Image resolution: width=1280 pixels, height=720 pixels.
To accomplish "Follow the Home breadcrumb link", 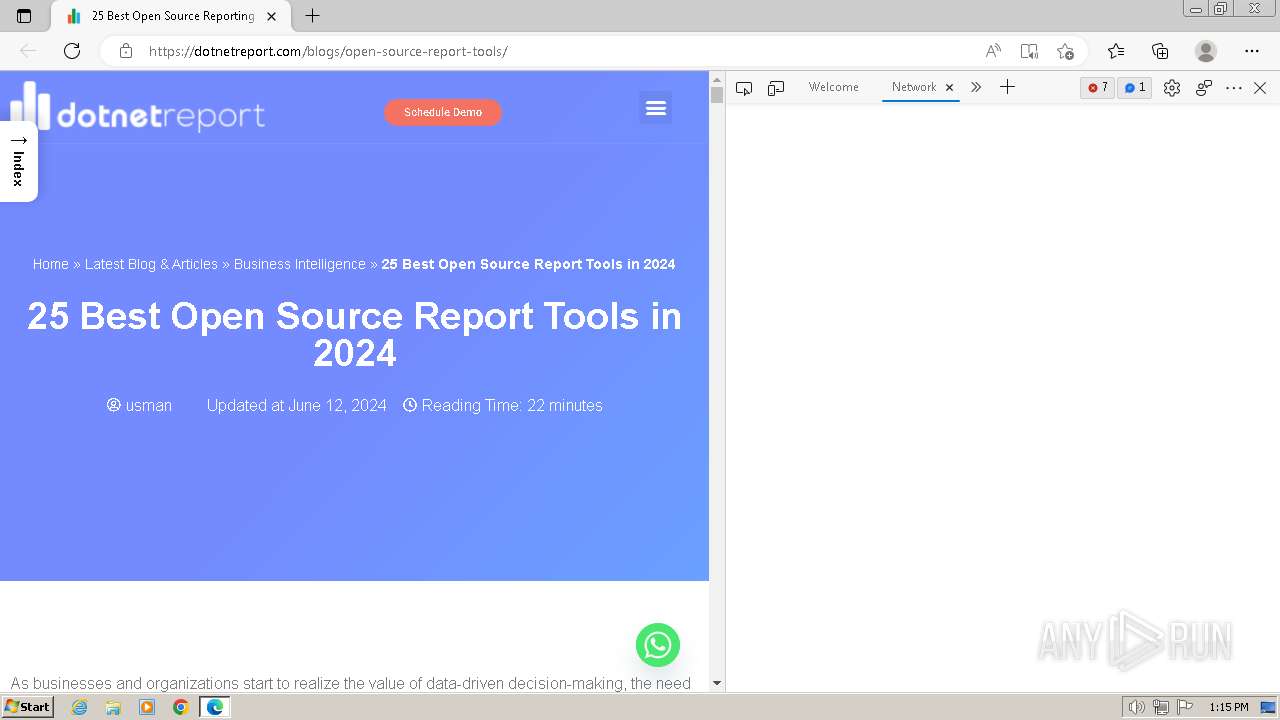I will [x=50, y=264].
